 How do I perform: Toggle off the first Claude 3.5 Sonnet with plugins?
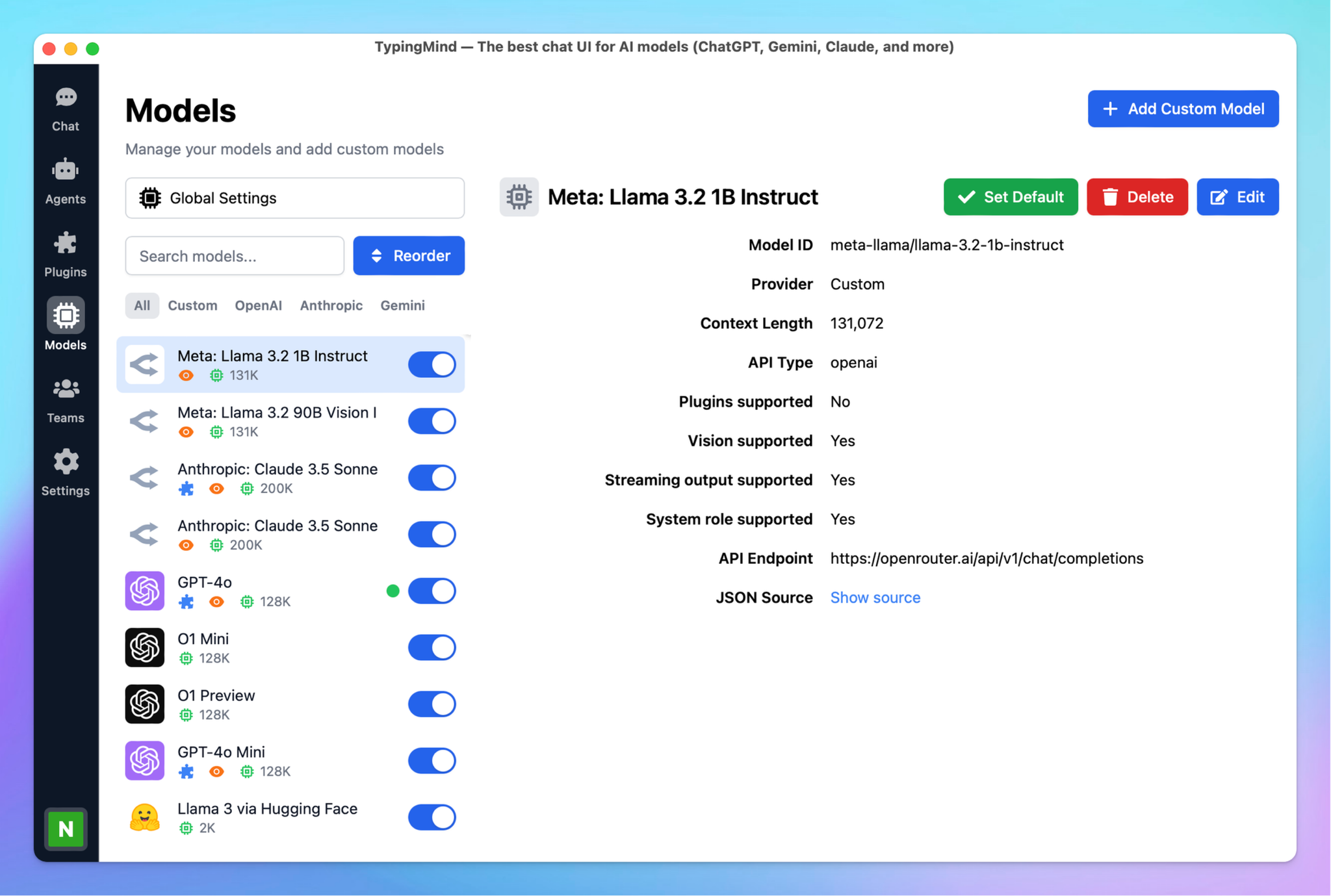tap(432, 478)
